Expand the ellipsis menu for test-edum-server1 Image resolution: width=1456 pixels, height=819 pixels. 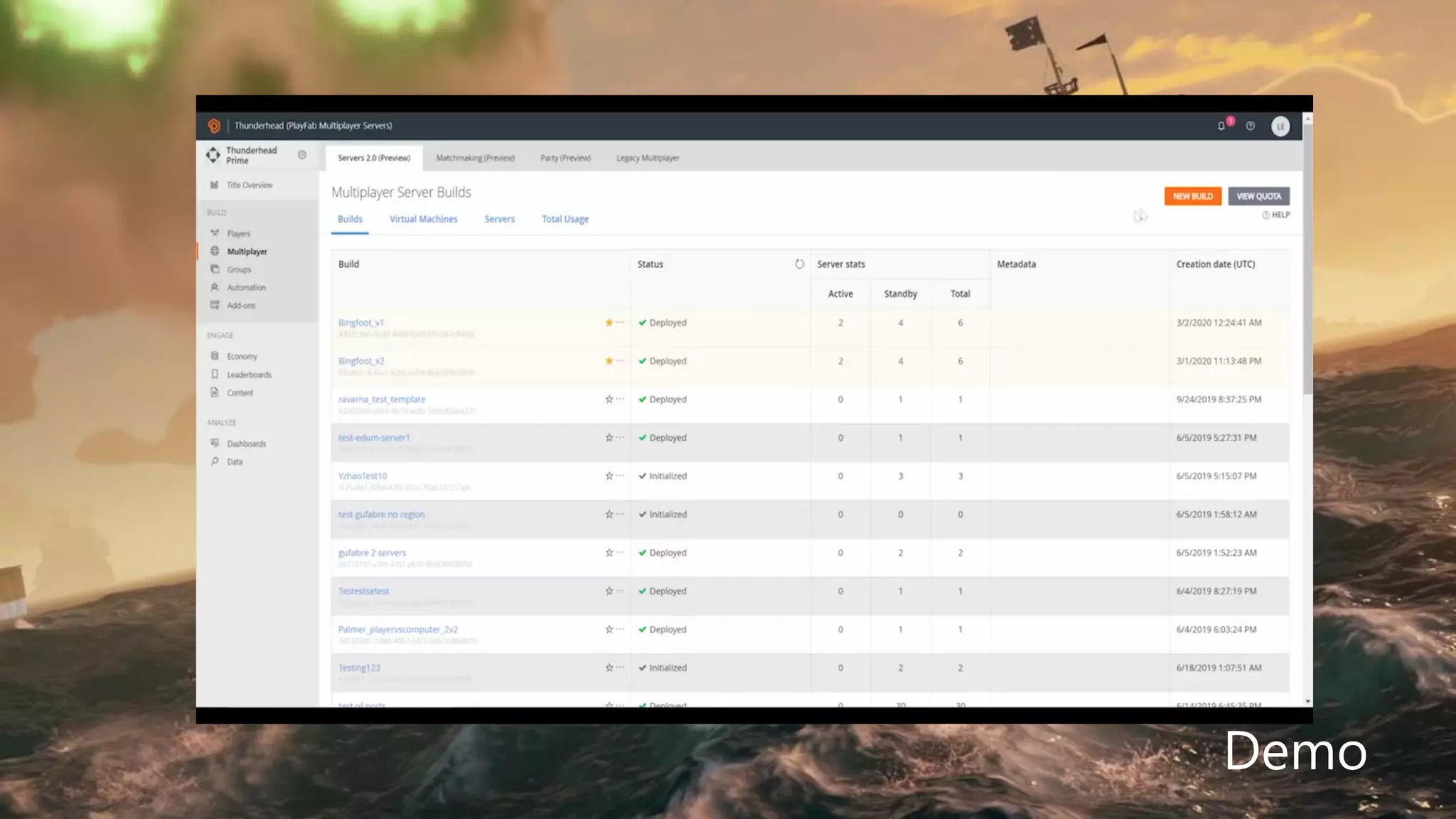click(x=621, y=438)
